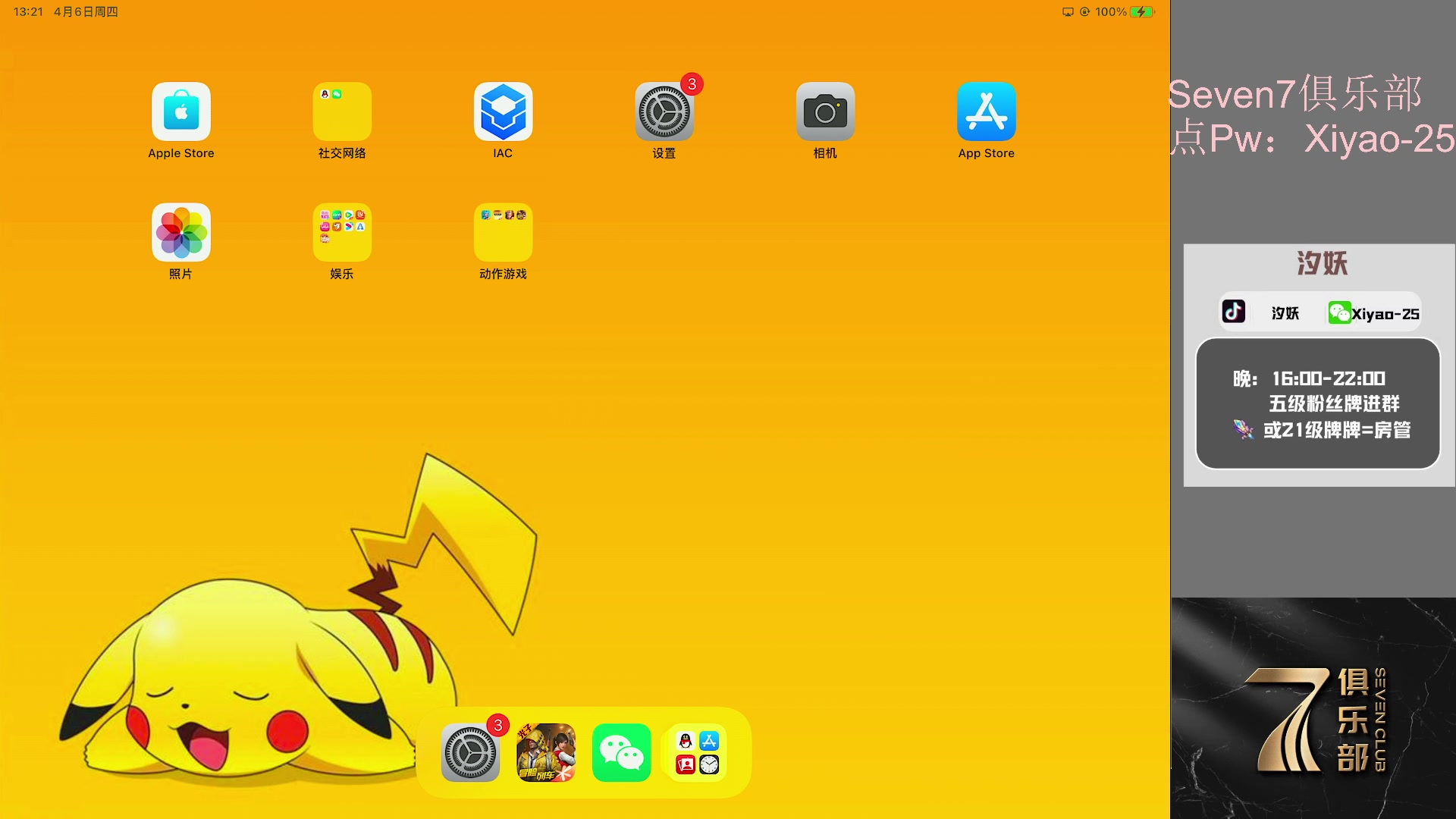Tap the screen mirroring status icon

(x=1068, y=12)
